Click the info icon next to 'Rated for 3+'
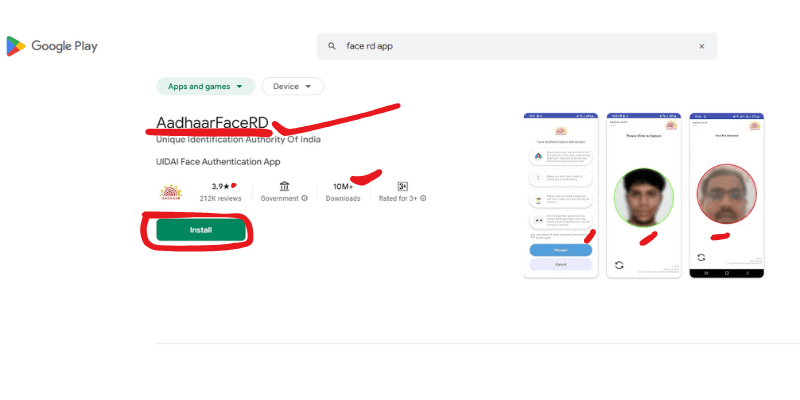This screenshot has width=800, height=400. pyautogui.click(x=423, y=198)
